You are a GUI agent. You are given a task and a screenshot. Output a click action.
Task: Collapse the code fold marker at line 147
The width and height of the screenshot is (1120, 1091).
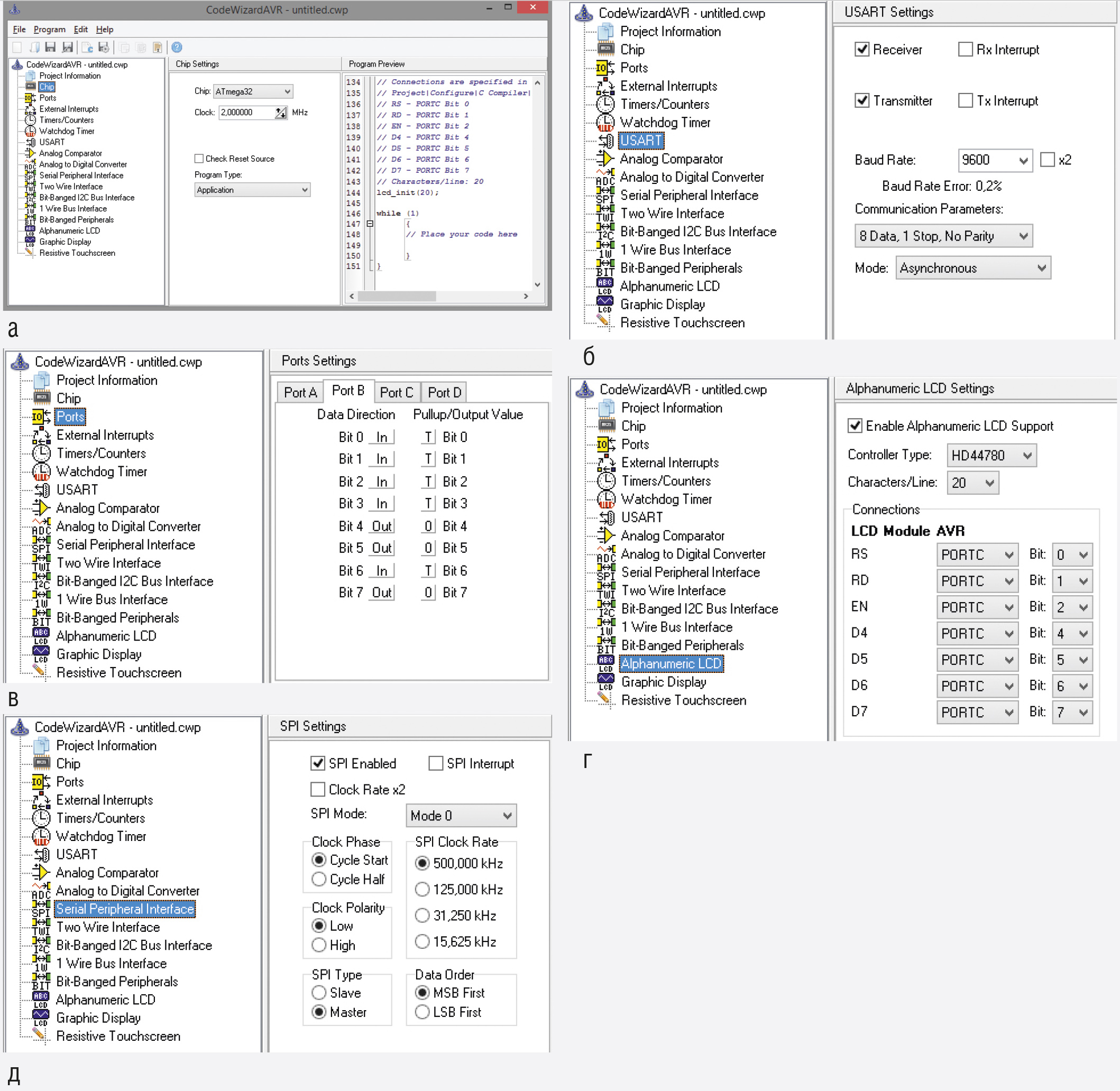pyautogui.click(x=370, y=224)
